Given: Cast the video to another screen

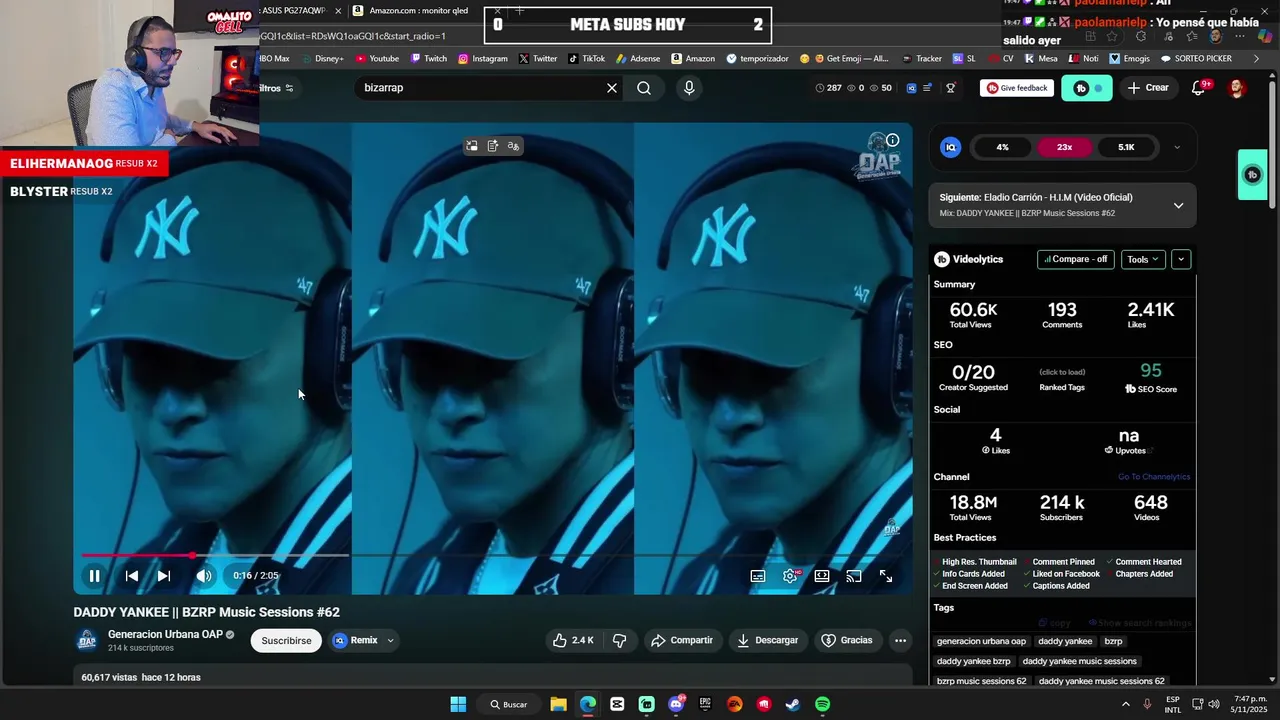Looking at the screenshot, I should coord(854,576).
